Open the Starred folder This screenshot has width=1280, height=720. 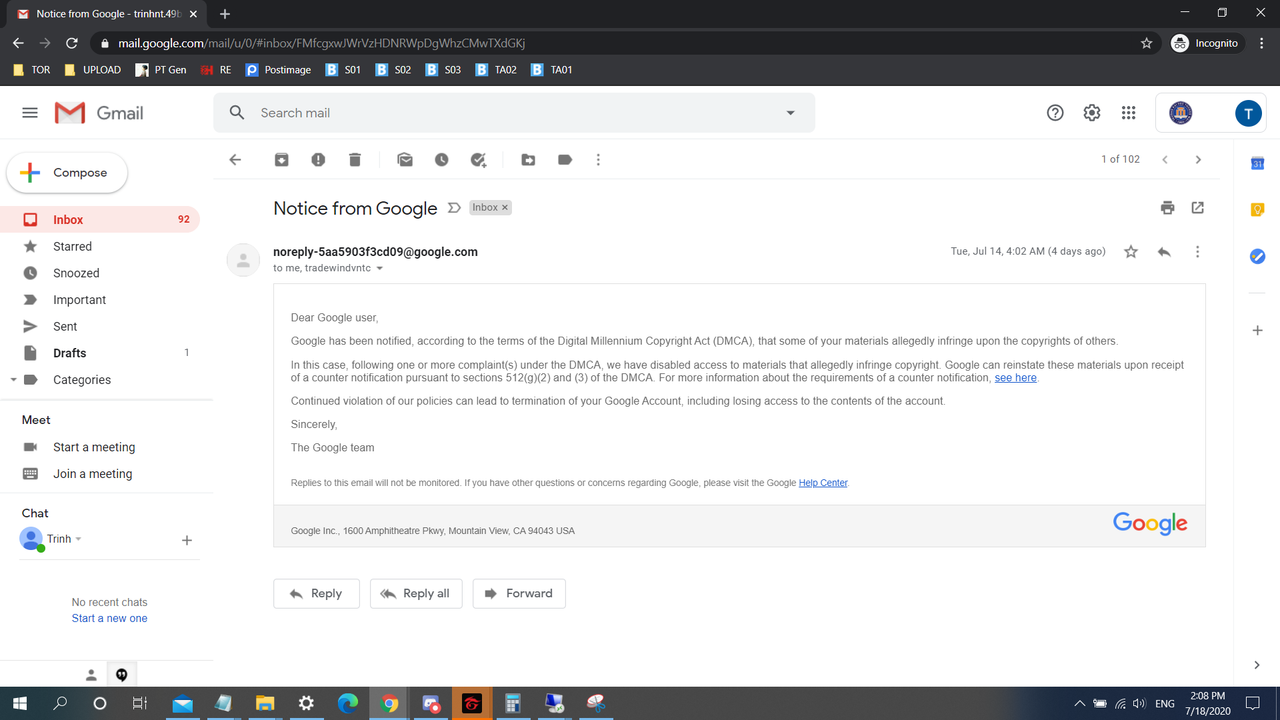[100, 246]
